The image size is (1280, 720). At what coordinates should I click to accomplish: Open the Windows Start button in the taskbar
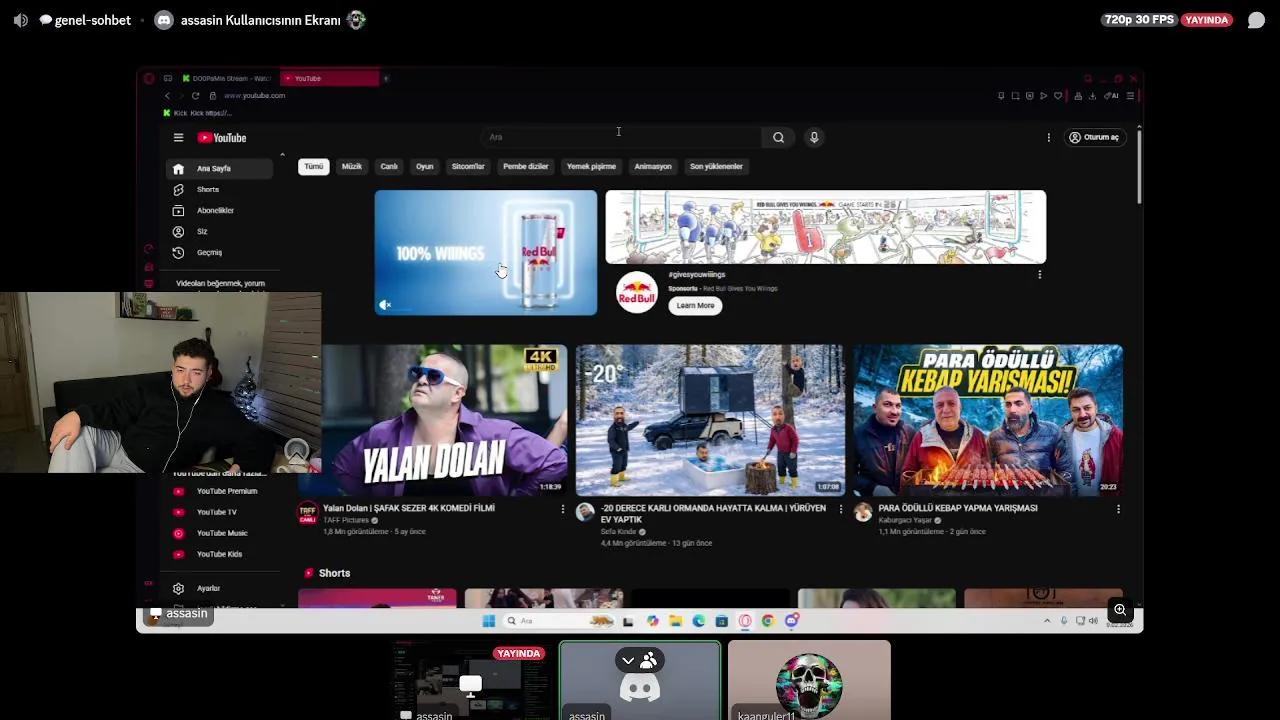pos(488,621)
